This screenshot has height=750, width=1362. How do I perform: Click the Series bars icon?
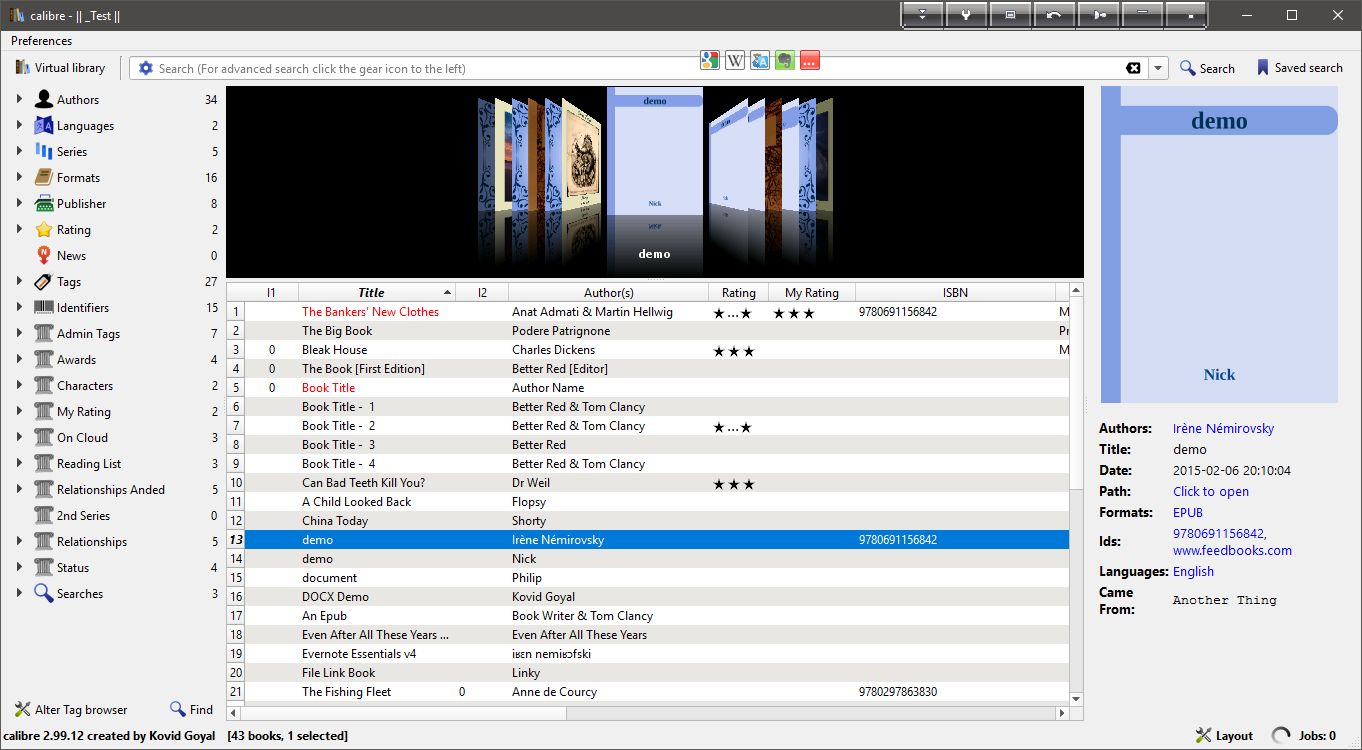pos(44,151)
